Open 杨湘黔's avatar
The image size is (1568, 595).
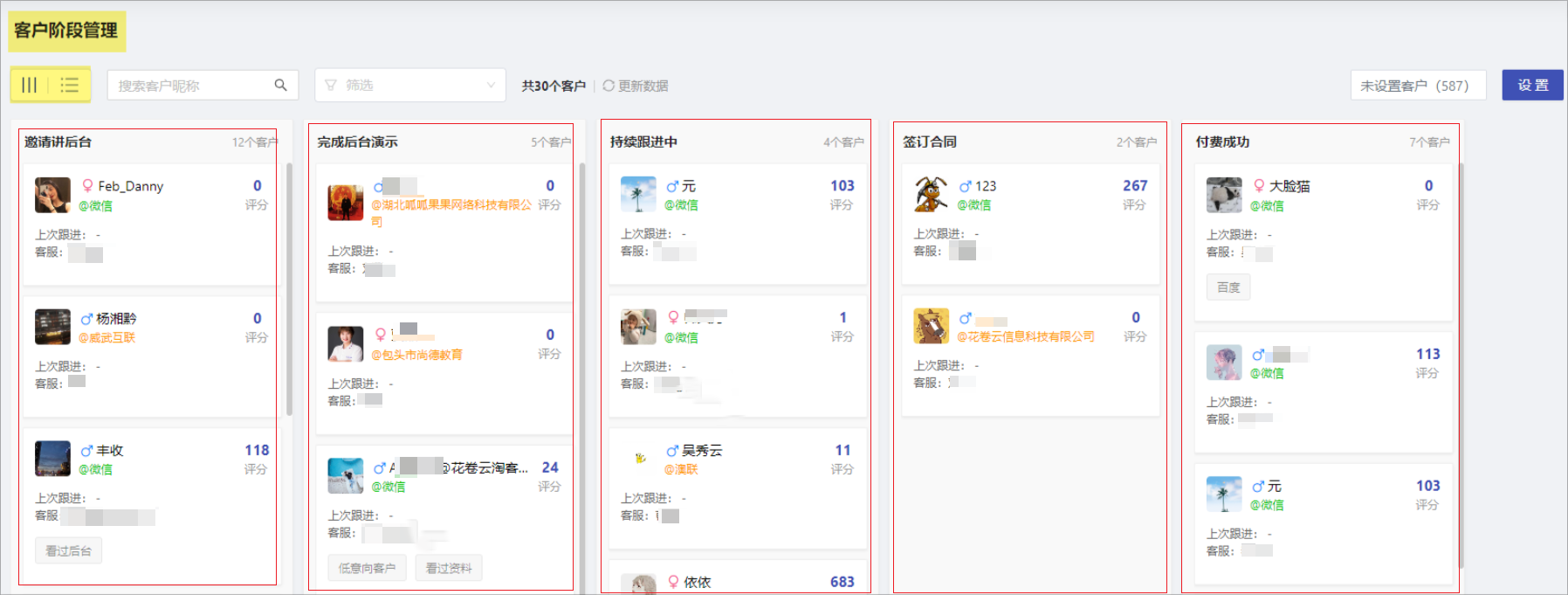[52, 327]
